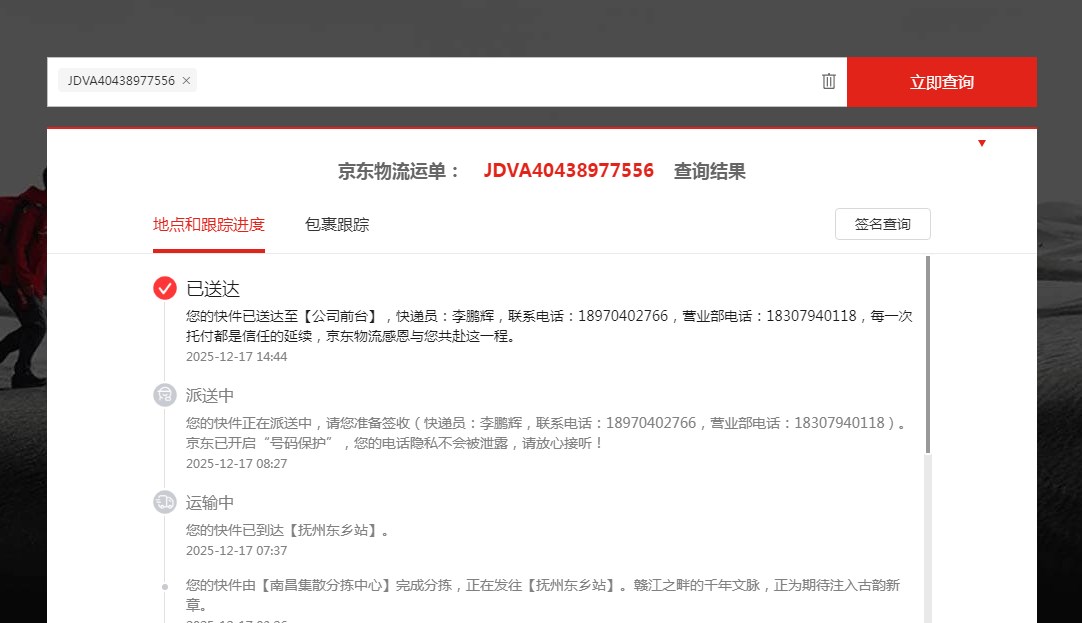Click the 签名查询 button
Image resolution: width=1082 pixels, height=623 pixels.
882,224
